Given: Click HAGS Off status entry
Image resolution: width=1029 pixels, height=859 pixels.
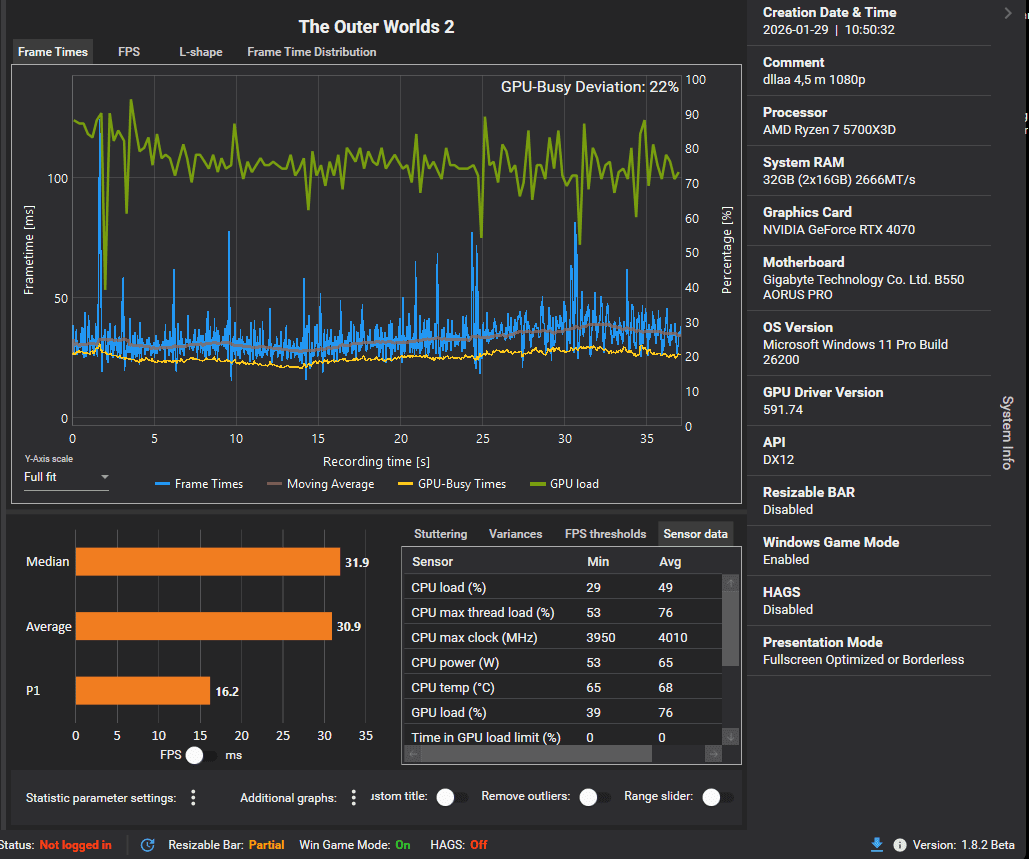Looking at the screenshot, I should tap(459, 845).
